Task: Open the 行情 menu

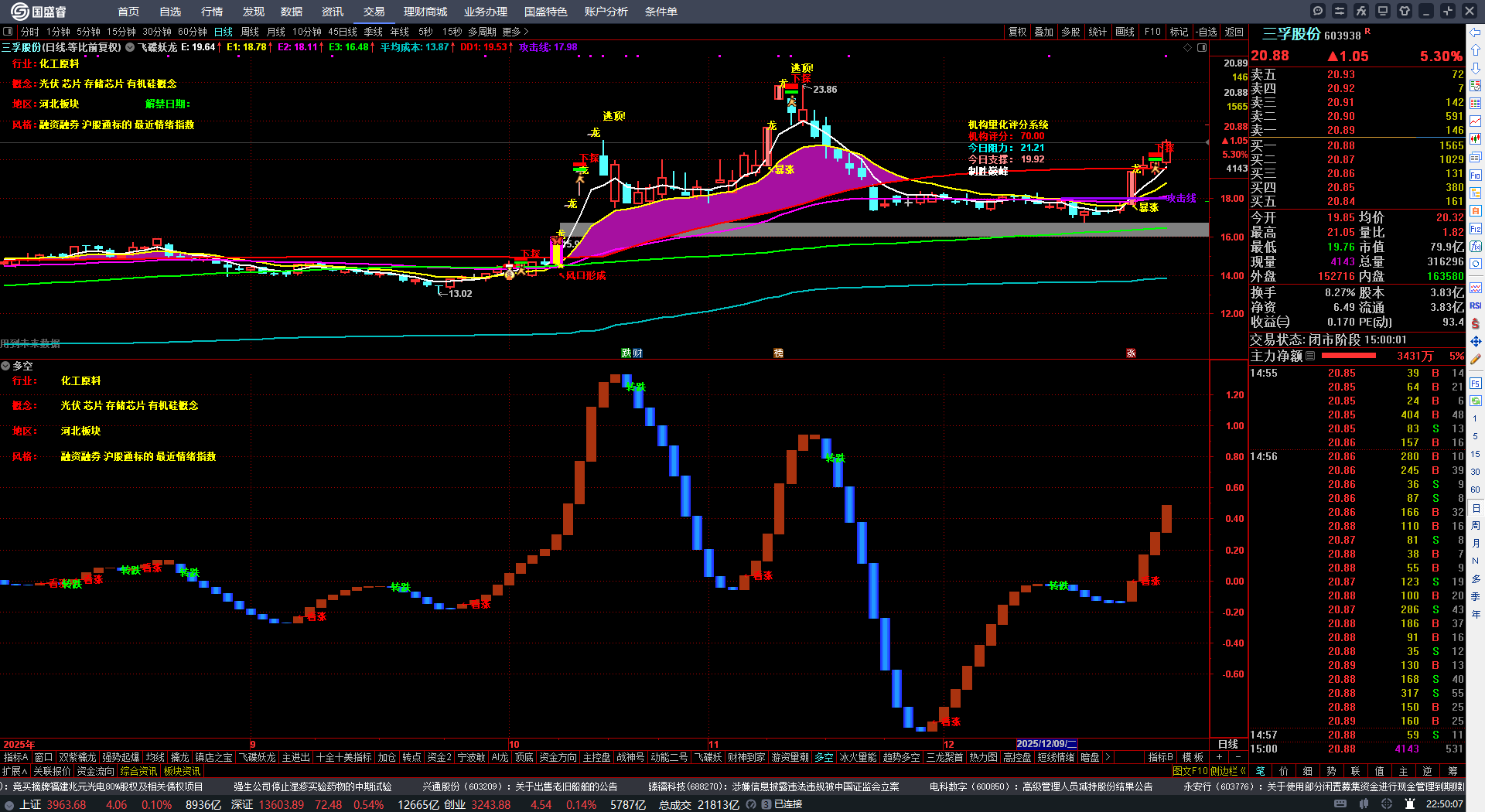Action: [212, 12]
